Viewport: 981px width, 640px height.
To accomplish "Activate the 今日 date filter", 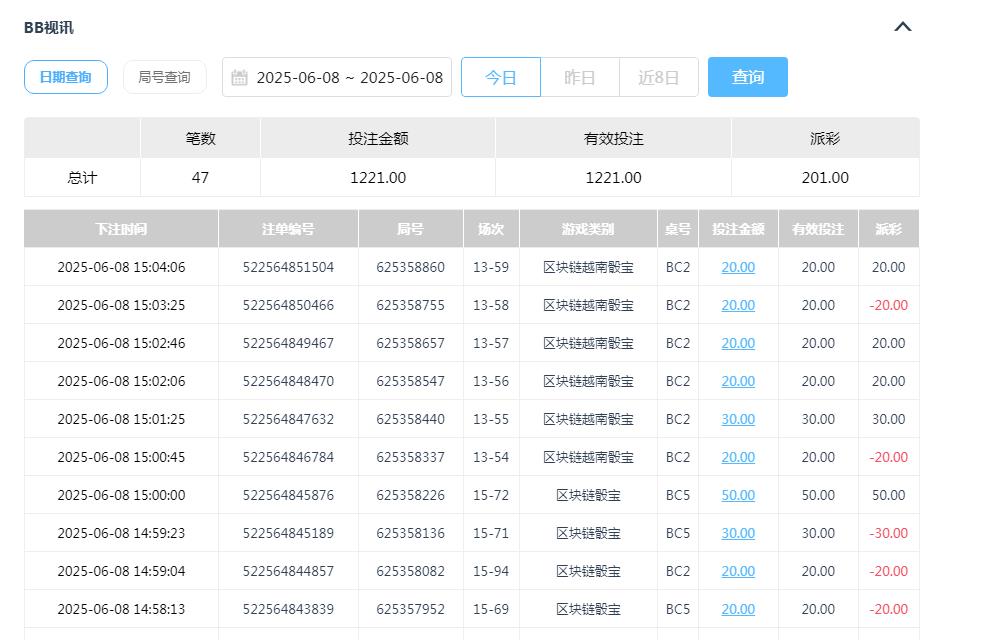I will point(500,77).
